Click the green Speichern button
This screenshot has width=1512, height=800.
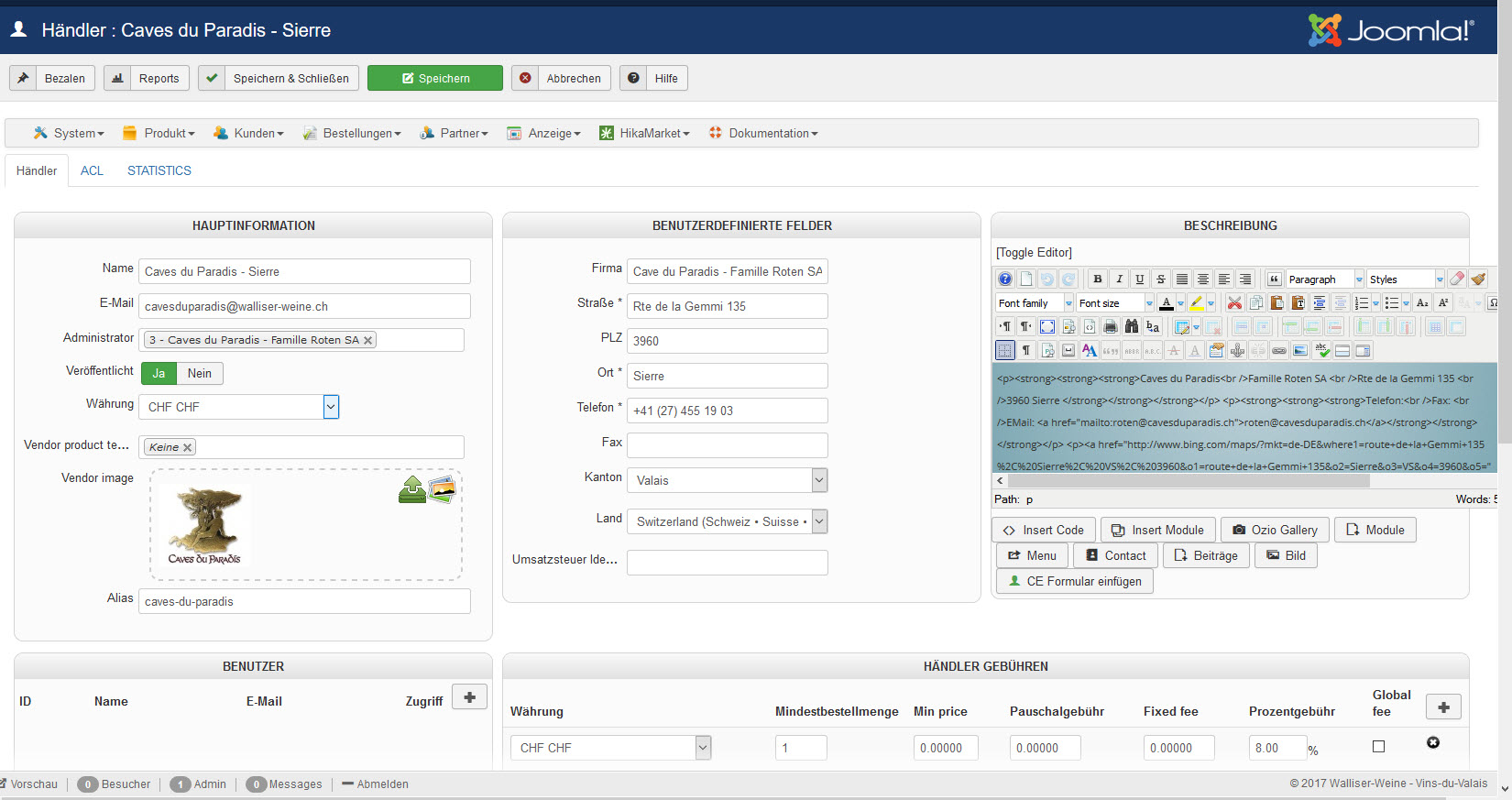click(435, 78)
